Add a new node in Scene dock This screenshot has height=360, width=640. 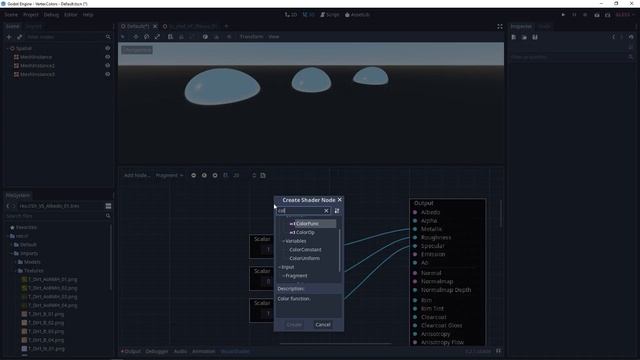[9, 37]
